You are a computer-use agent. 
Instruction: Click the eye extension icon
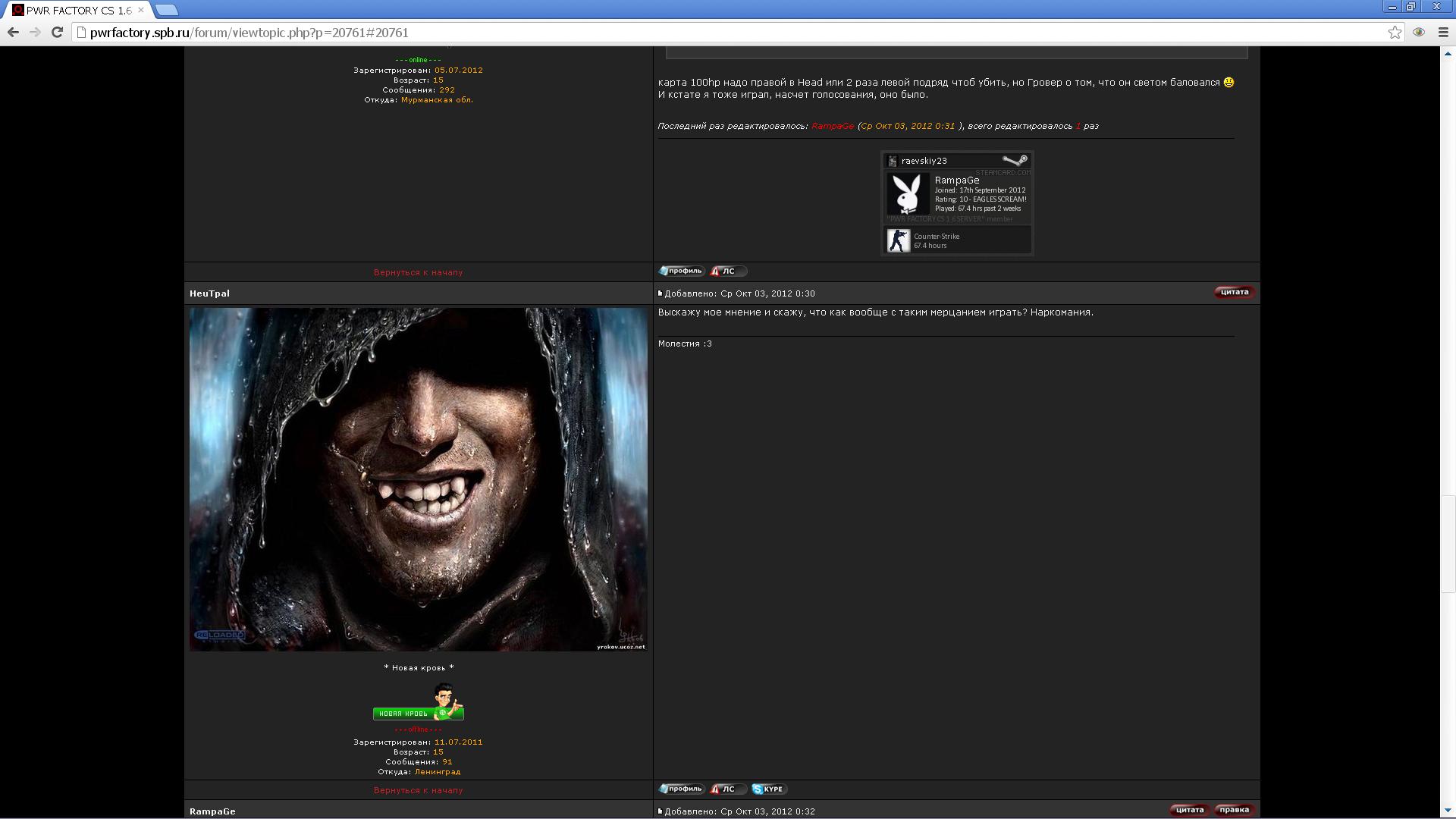pos(1419,32)
